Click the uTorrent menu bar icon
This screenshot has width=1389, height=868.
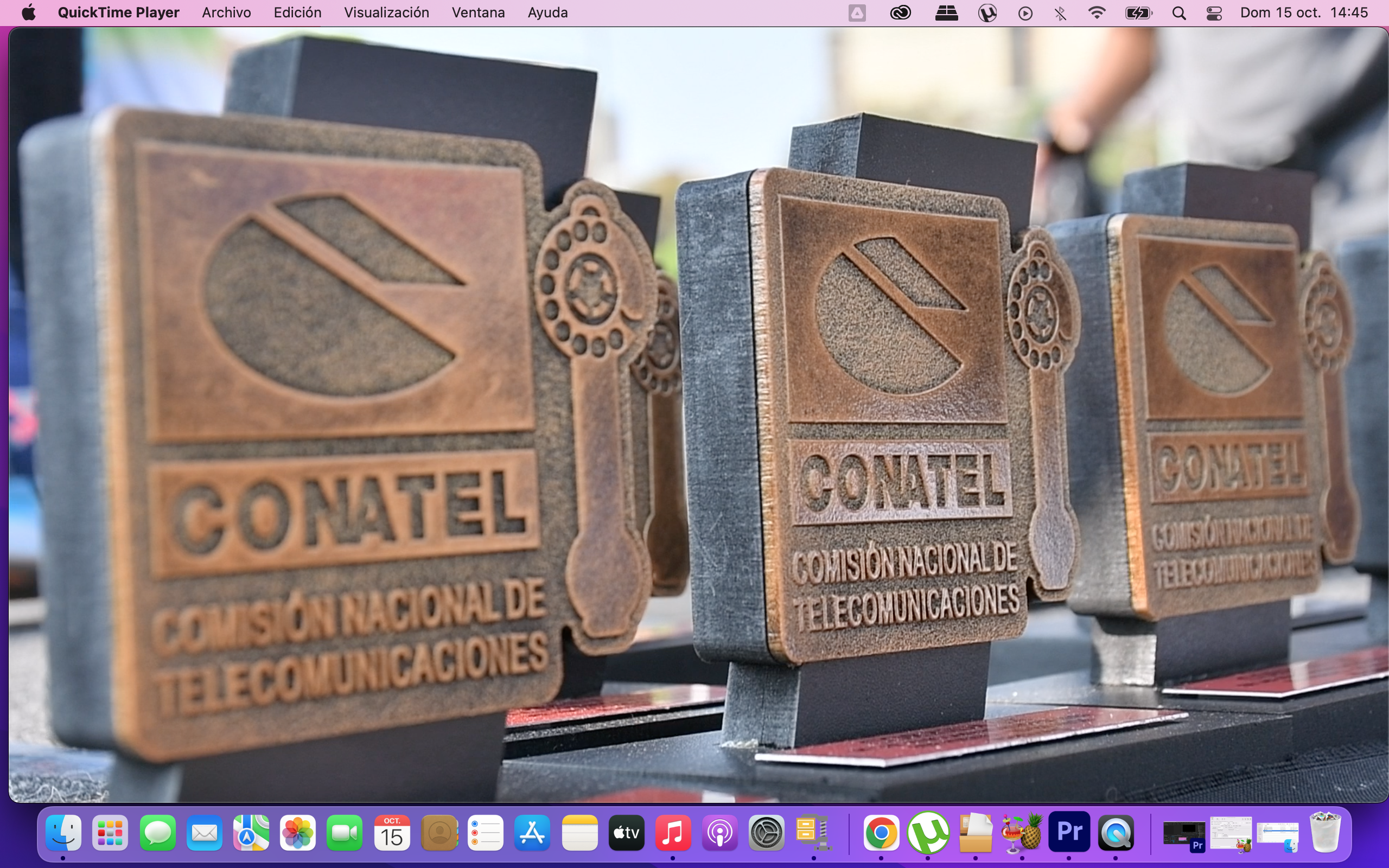tap(987, 12)
